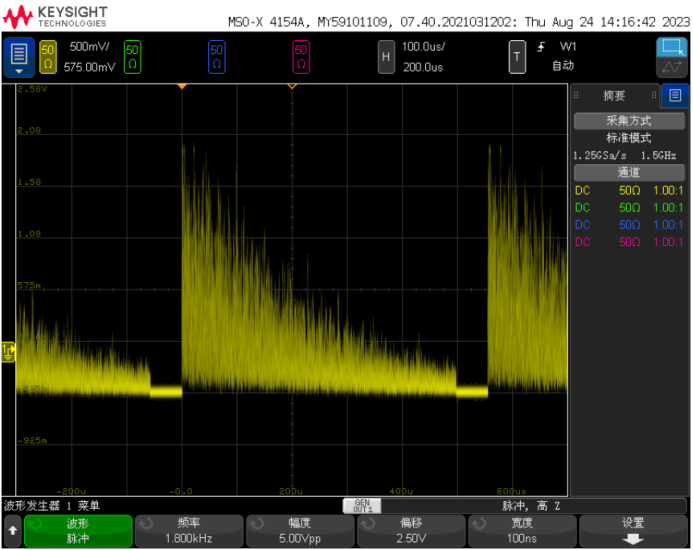The width and height of the screenshot is (693, 550).
Task: Click the solid orange trigger time marker
Action: tap(182, 87)
